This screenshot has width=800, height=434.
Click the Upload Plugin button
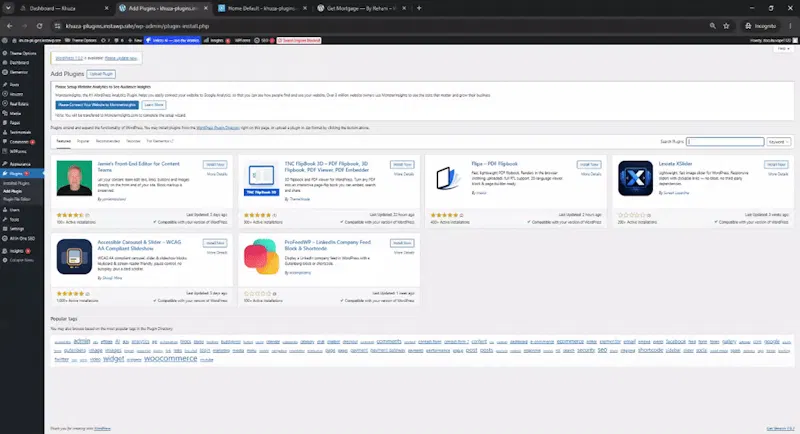pyautogui.click(x=101, y=74)
